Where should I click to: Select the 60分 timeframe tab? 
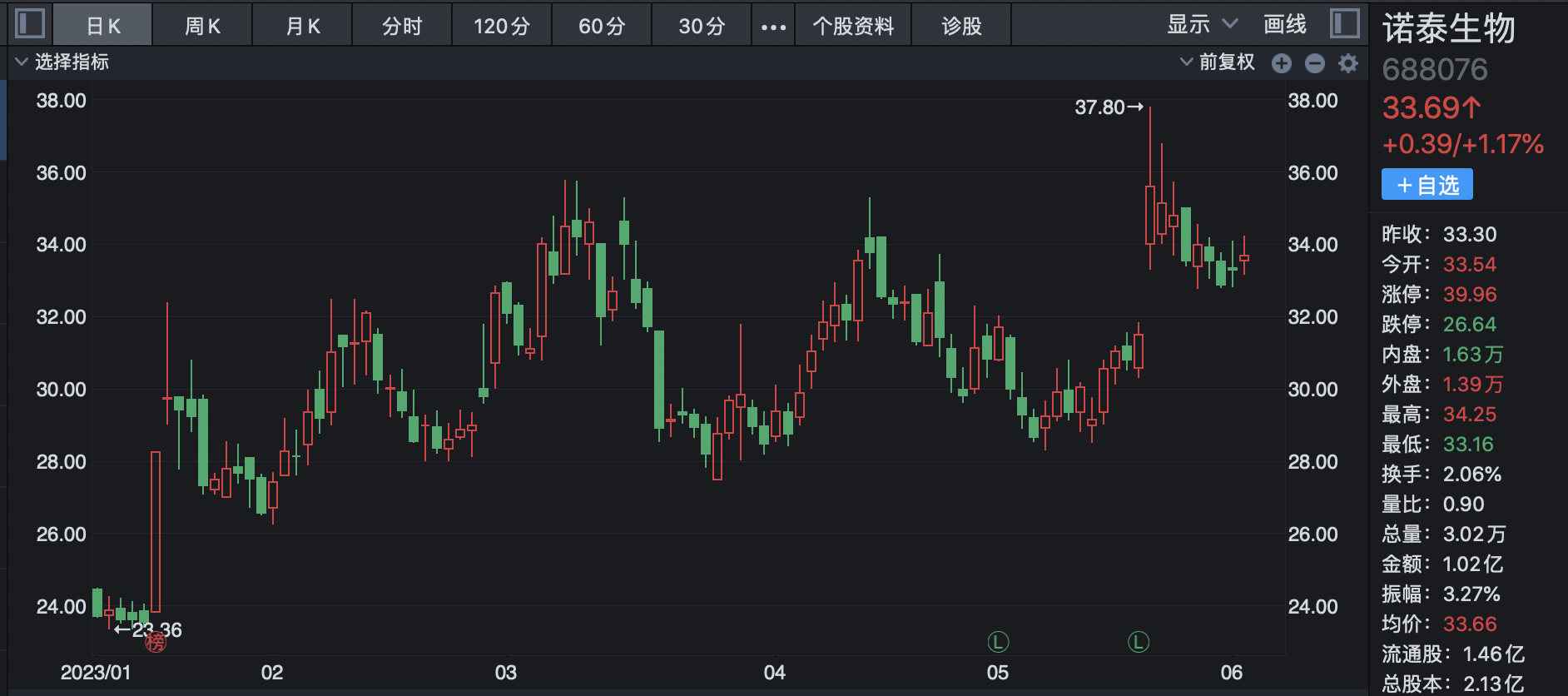click(x=602, y=26)
